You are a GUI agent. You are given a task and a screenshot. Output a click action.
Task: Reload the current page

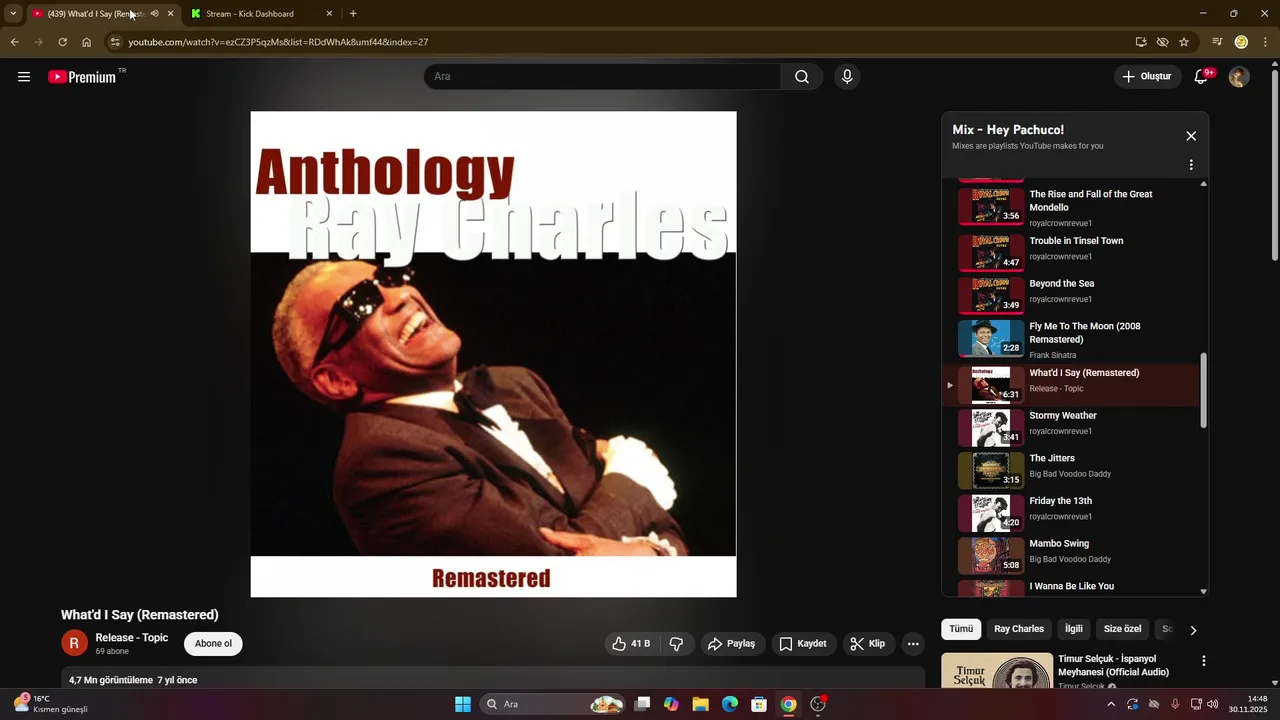(x=62, y=42)
